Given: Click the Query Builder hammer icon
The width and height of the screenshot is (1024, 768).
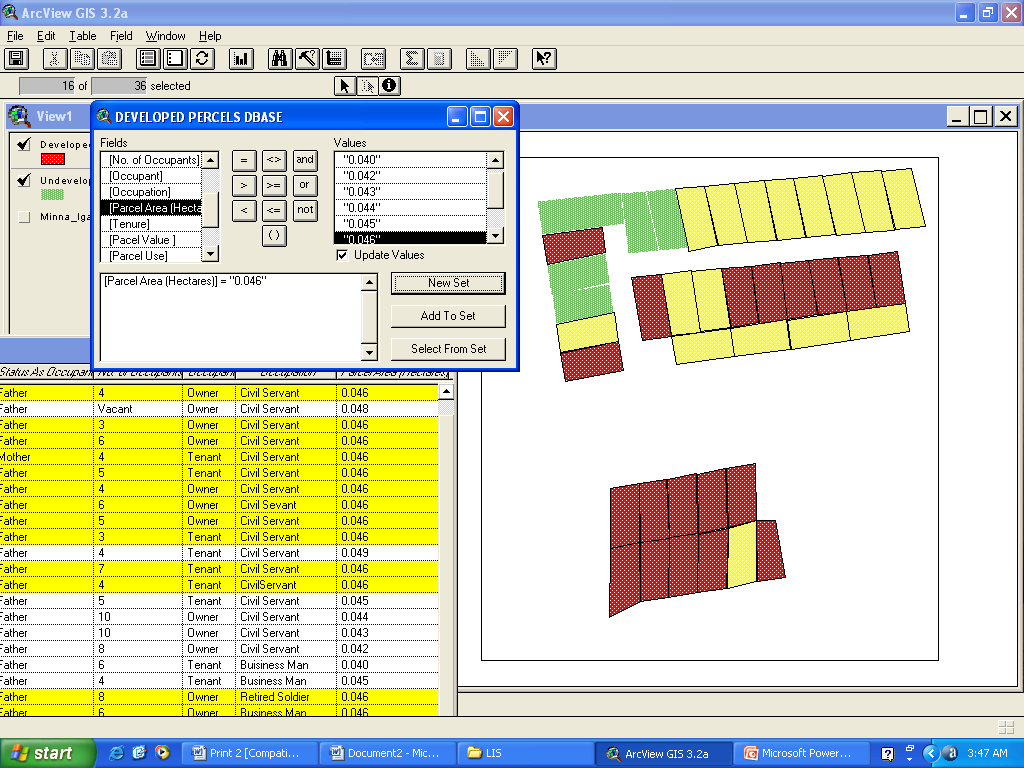Looking at the screenshot, I should (307, 58).
